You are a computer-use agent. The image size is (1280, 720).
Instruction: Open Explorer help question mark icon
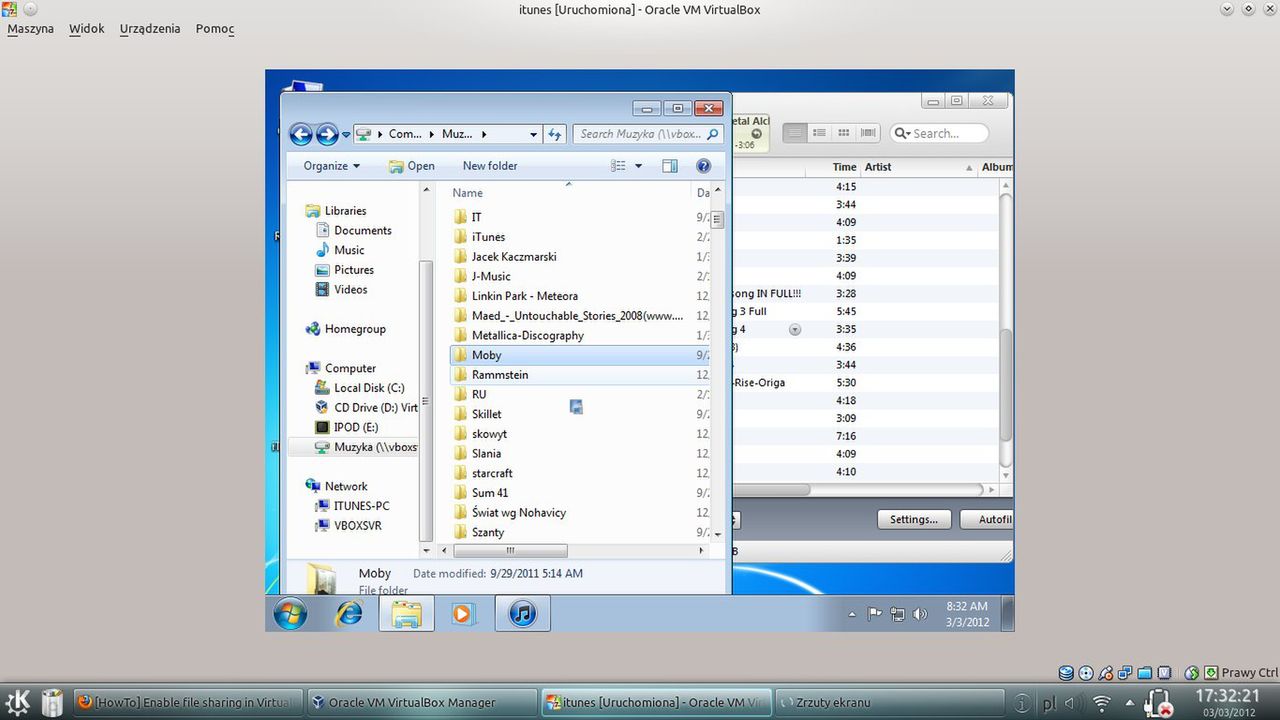(x=703, y=166)
